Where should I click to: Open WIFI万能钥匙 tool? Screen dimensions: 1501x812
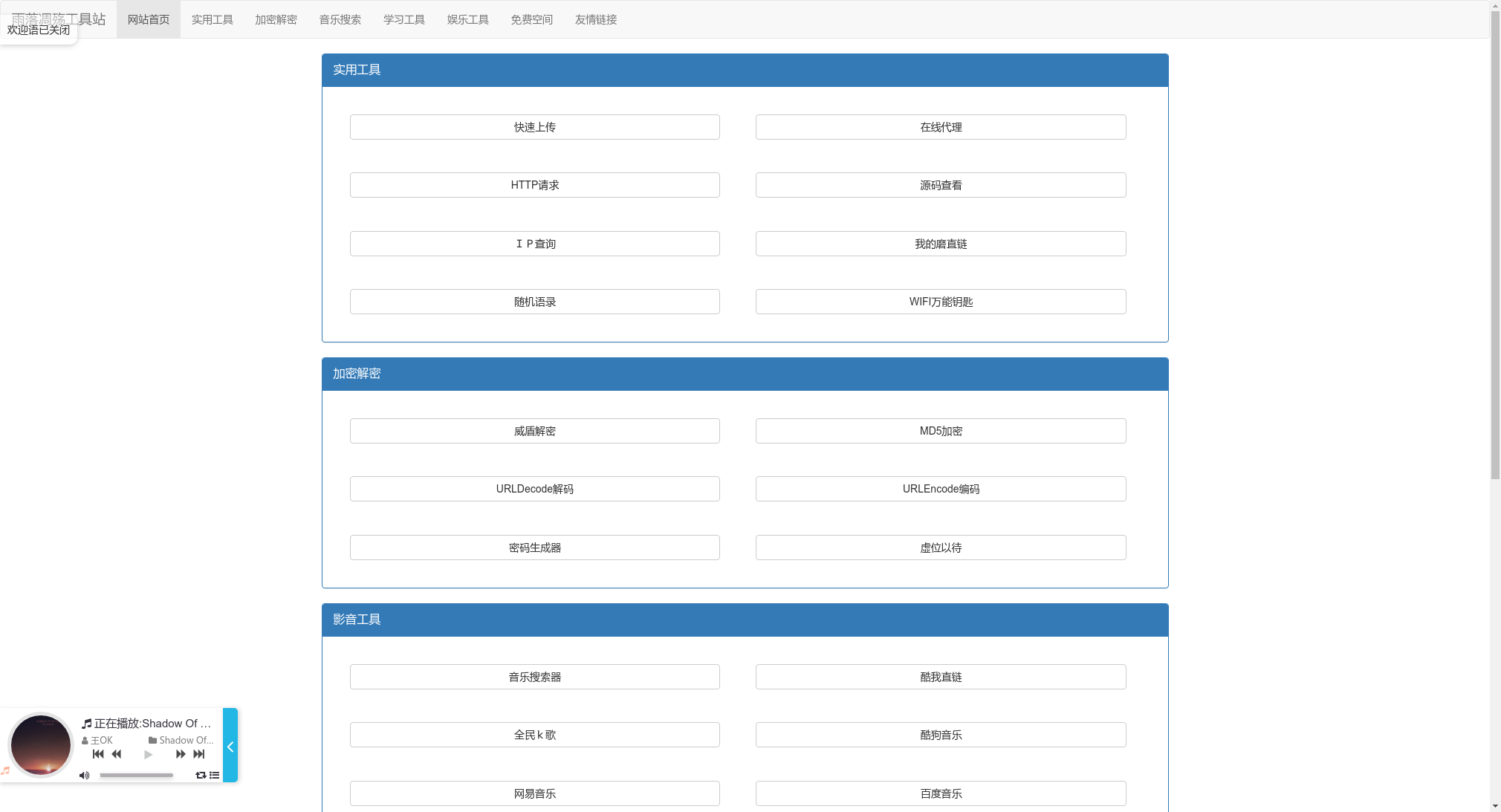[941, 302]
